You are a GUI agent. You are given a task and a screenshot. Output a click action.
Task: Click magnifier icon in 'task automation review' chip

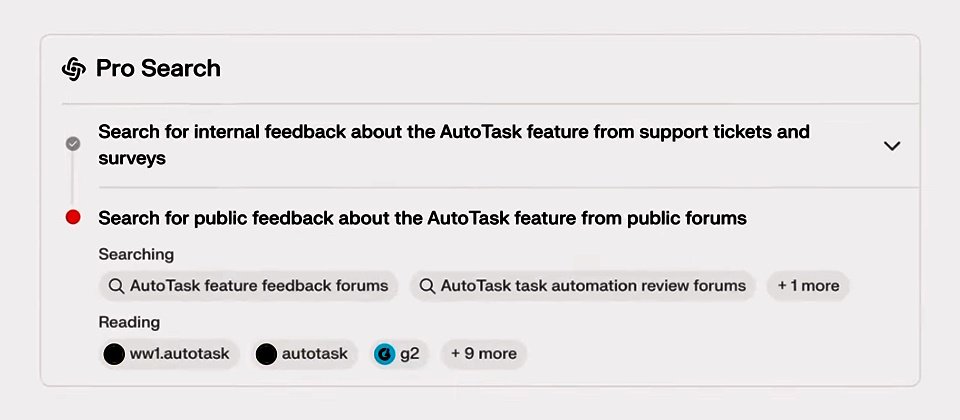pos(427,286)
